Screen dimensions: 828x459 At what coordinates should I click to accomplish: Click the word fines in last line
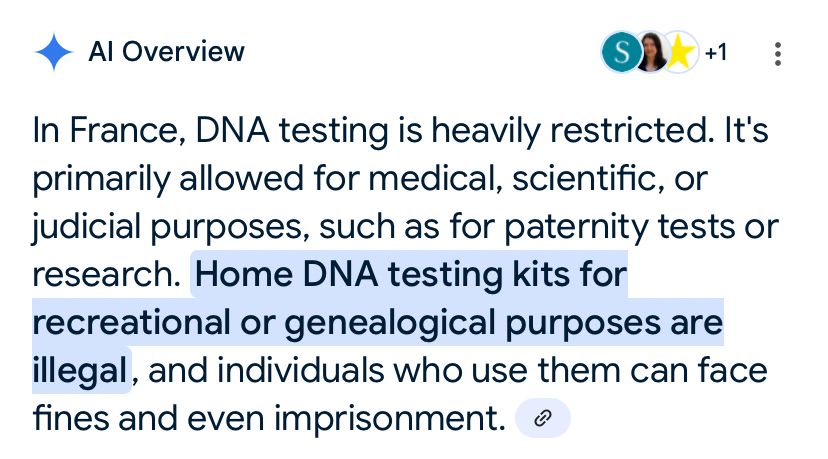point(71,418)
